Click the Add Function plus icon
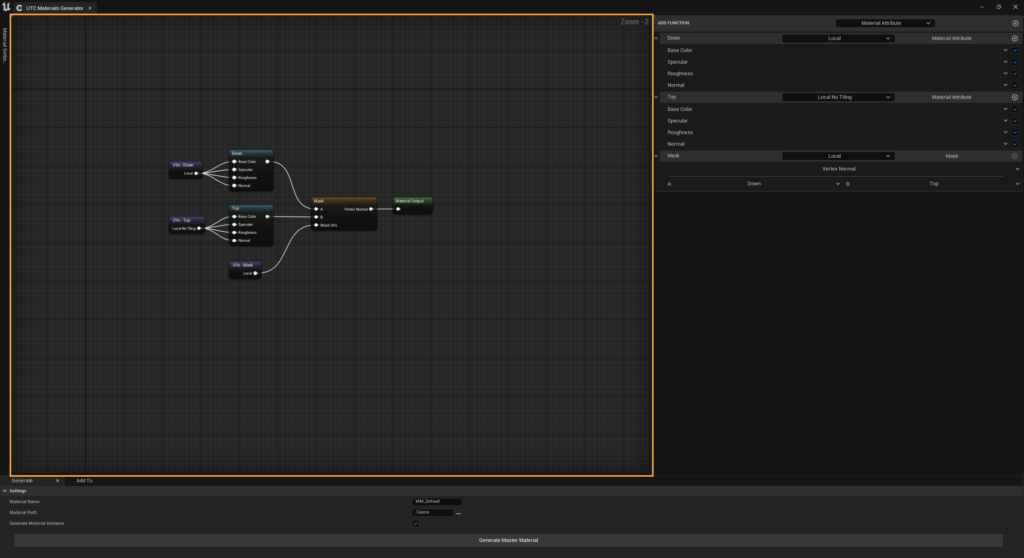Image resolution: width=1024 pixels, height=558 pixels. tap(1015, 22)
